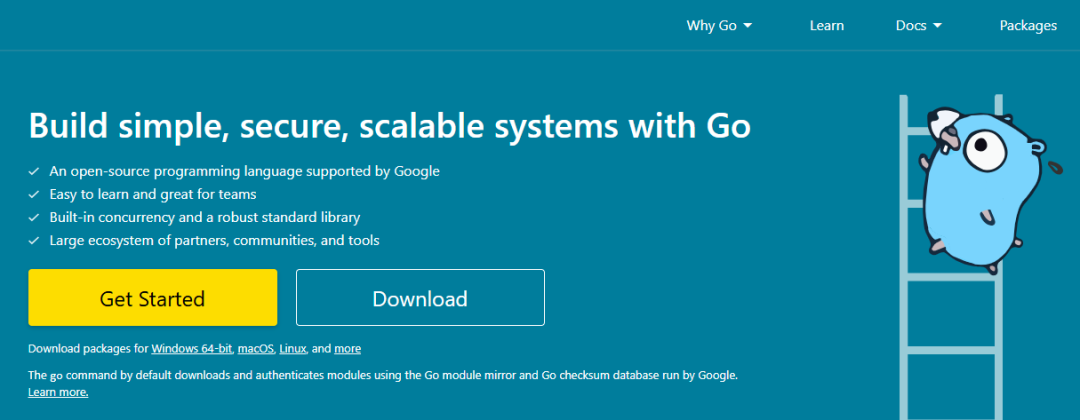This screenshot has height=420, width=1080.
Task: Click the checkmark beside 'Easy to learn'
Action: (33, 194)
